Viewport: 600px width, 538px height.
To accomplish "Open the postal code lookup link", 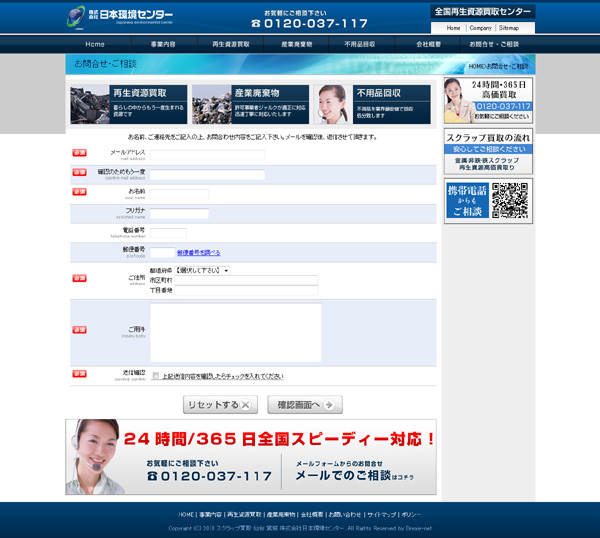I will coord(199,253).
